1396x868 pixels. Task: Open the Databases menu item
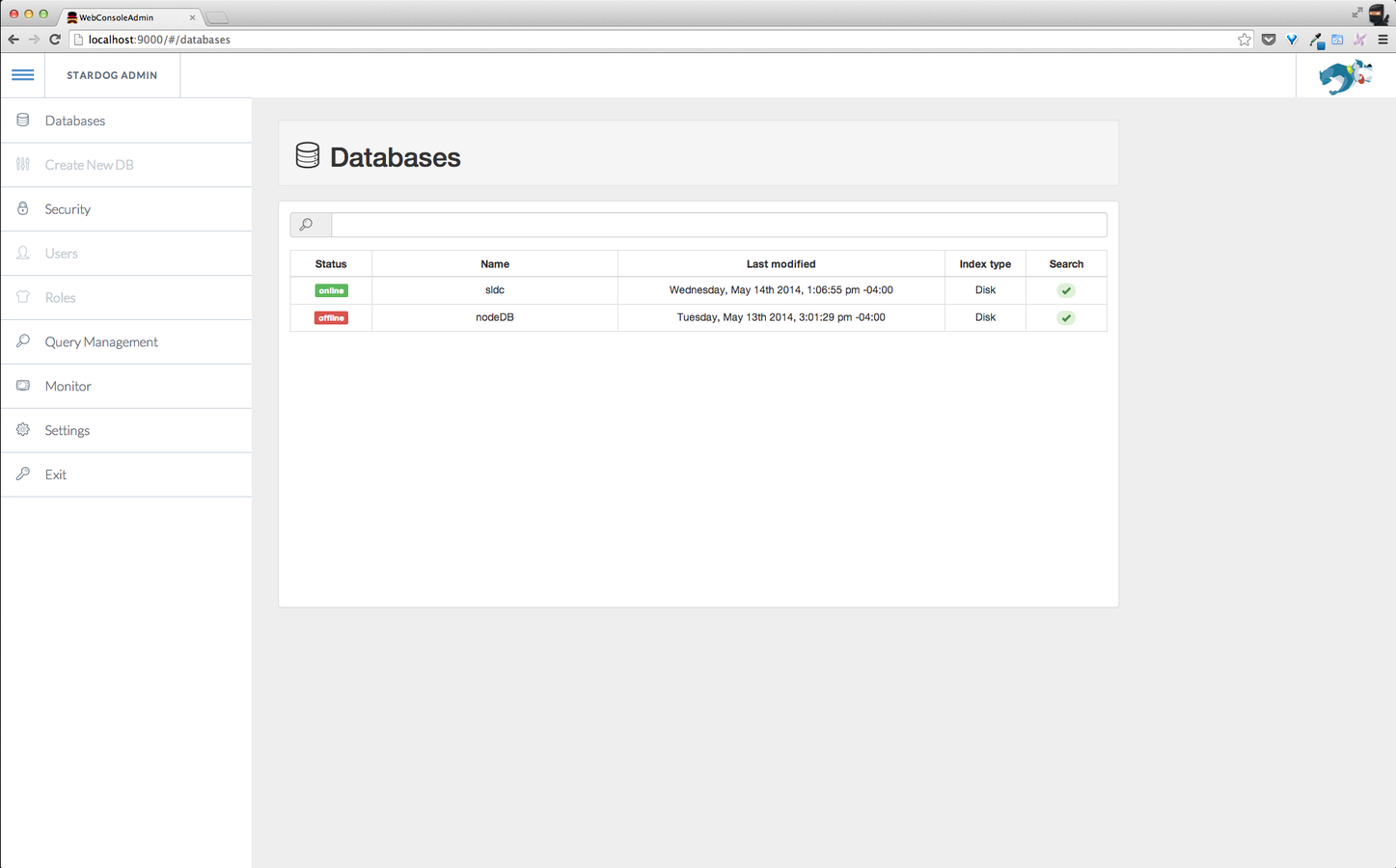pyautogui.click(x=126, y=121)
